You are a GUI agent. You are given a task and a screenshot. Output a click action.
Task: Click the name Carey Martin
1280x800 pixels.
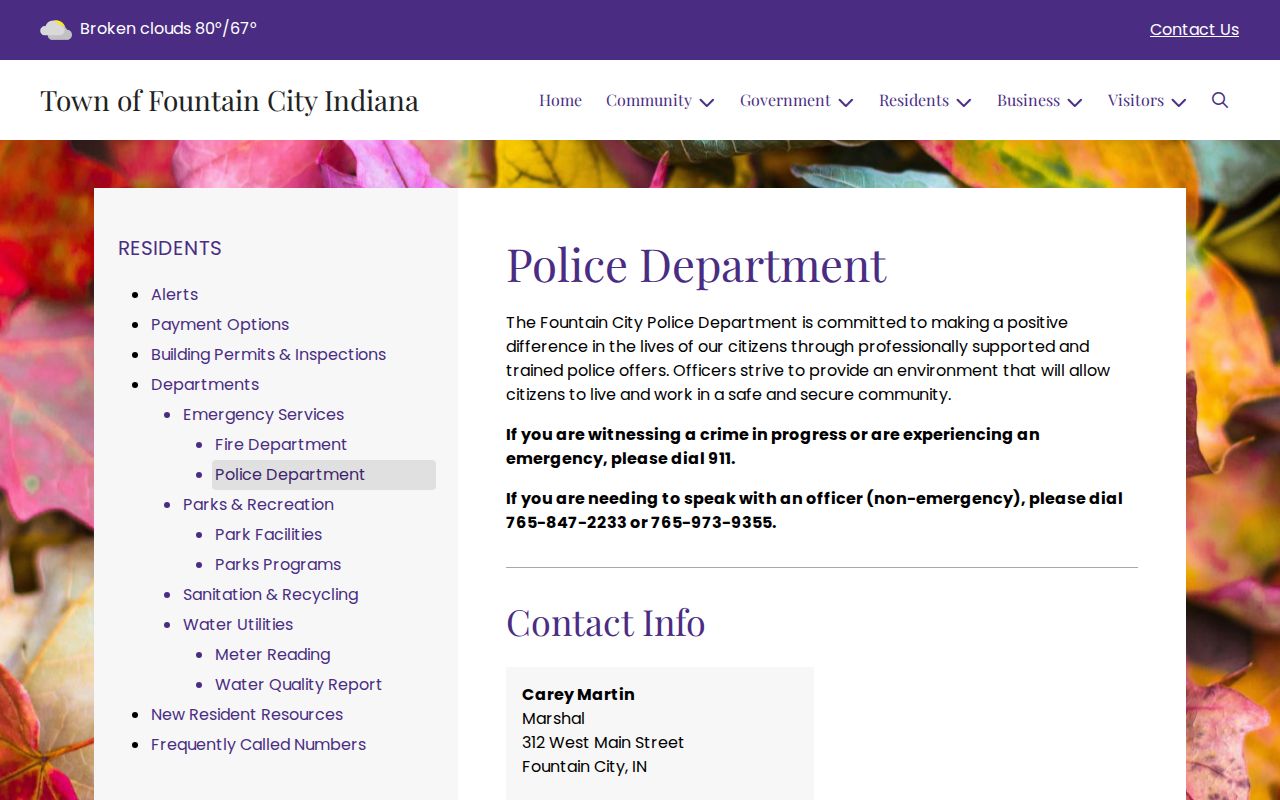(x=578, y=694)
